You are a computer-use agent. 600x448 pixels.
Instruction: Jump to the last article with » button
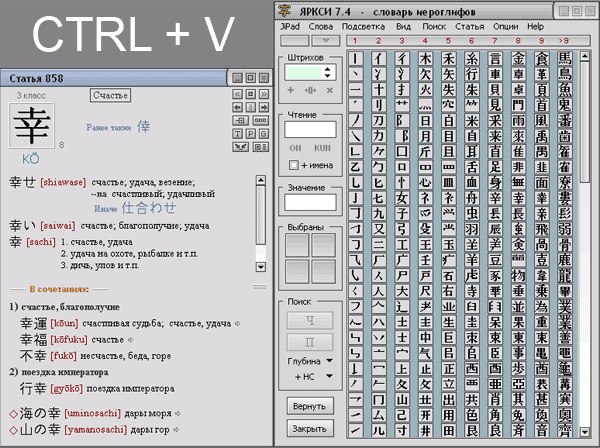(x=264, y=94)
